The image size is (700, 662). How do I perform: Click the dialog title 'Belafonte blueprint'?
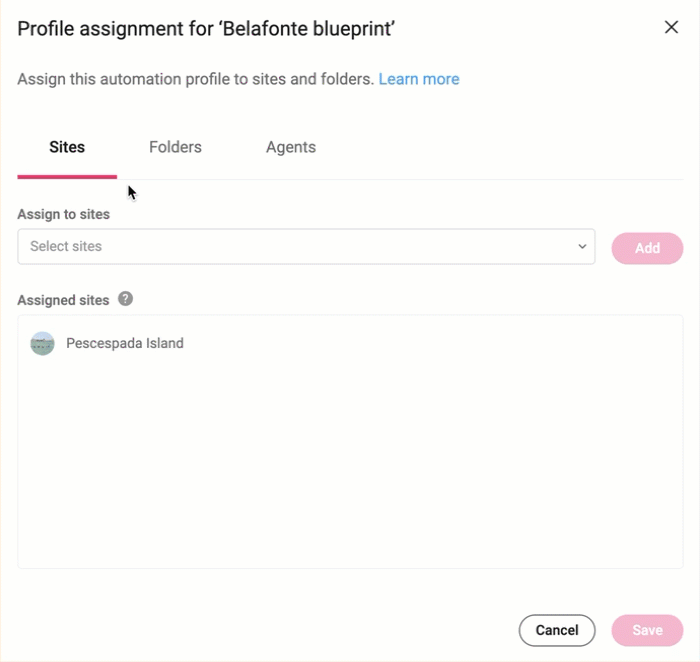(307, 29)
